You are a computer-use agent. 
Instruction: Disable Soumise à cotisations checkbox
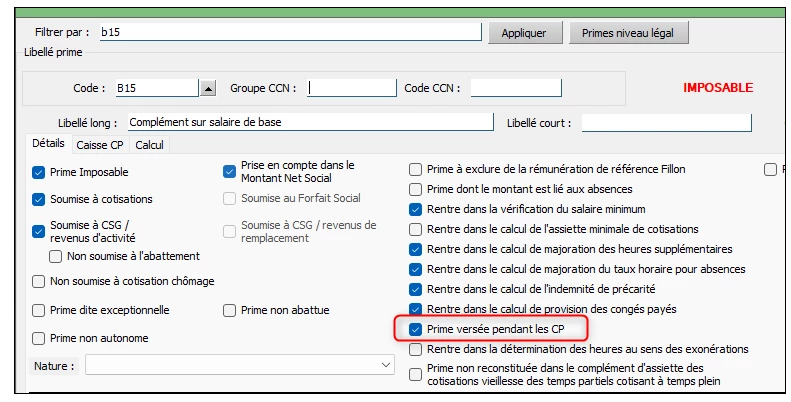(x=38, y=199)
